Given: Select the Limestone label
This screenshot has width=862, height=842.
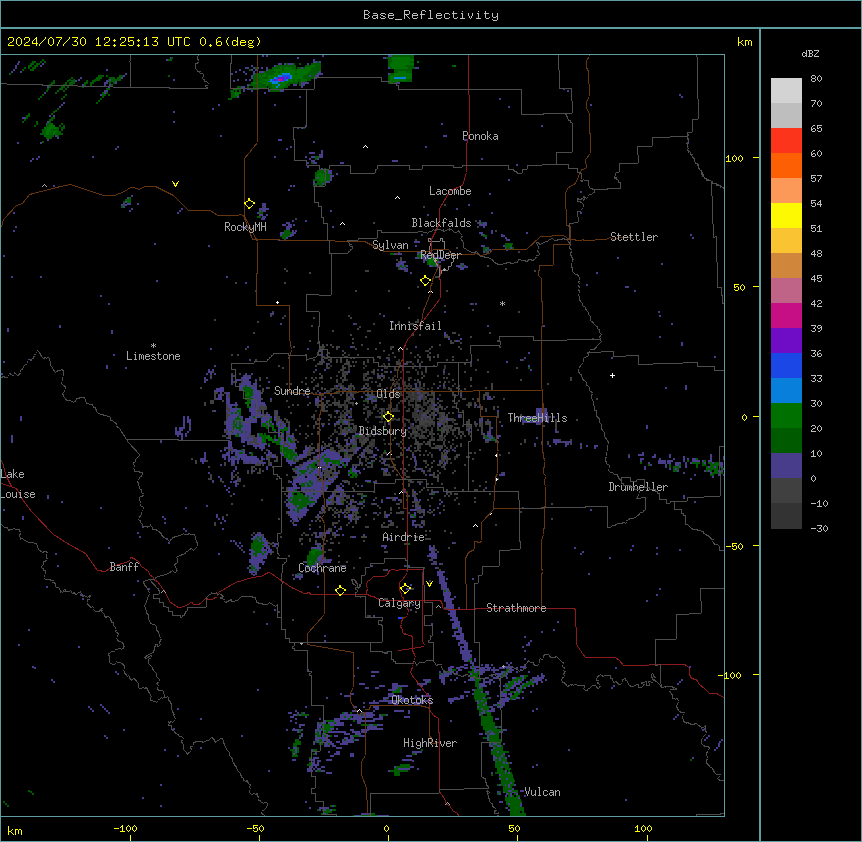Looking at the screenshot, I should click(153, 356).
